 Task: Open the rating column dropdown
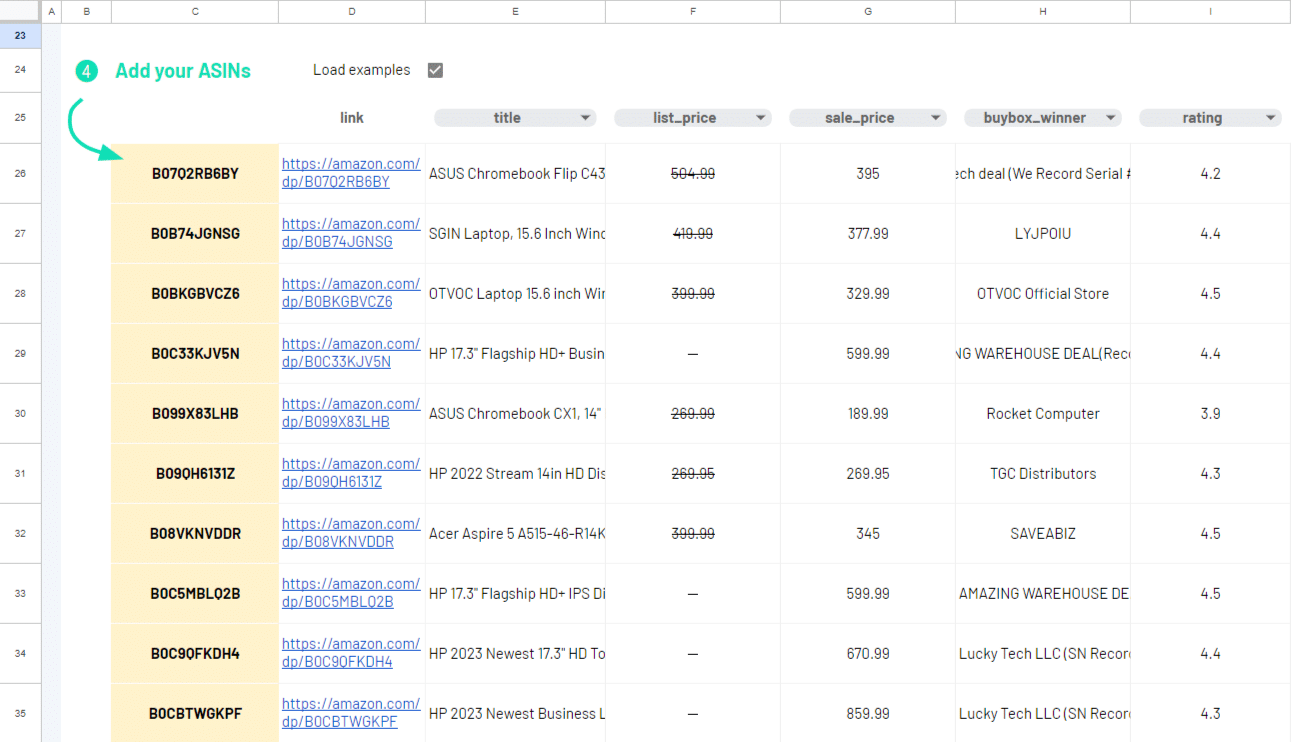[x=1271, y=118]
